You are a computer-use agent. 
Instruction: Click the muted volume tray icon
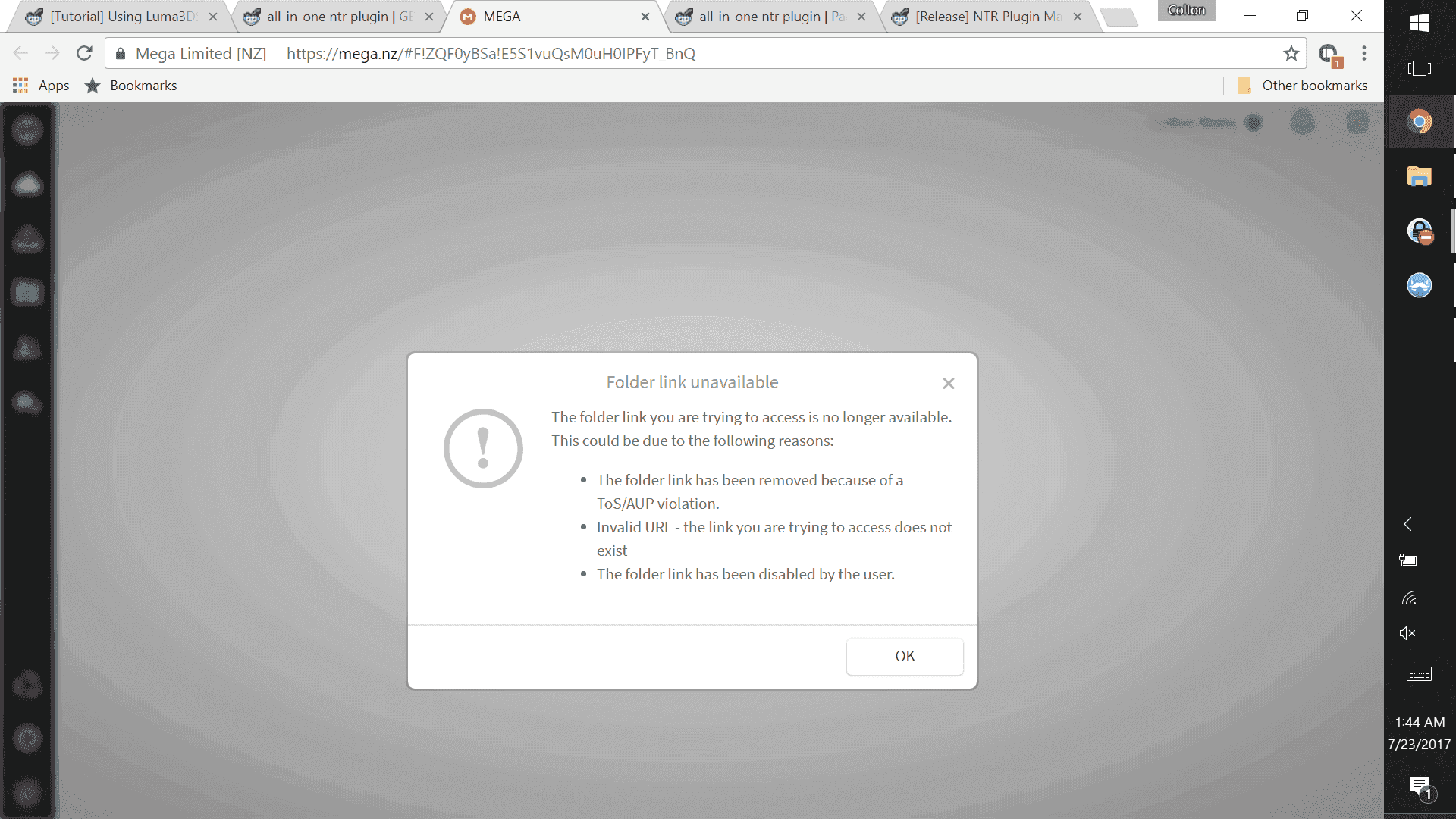pyautogui.click(x=1408, y=634)
